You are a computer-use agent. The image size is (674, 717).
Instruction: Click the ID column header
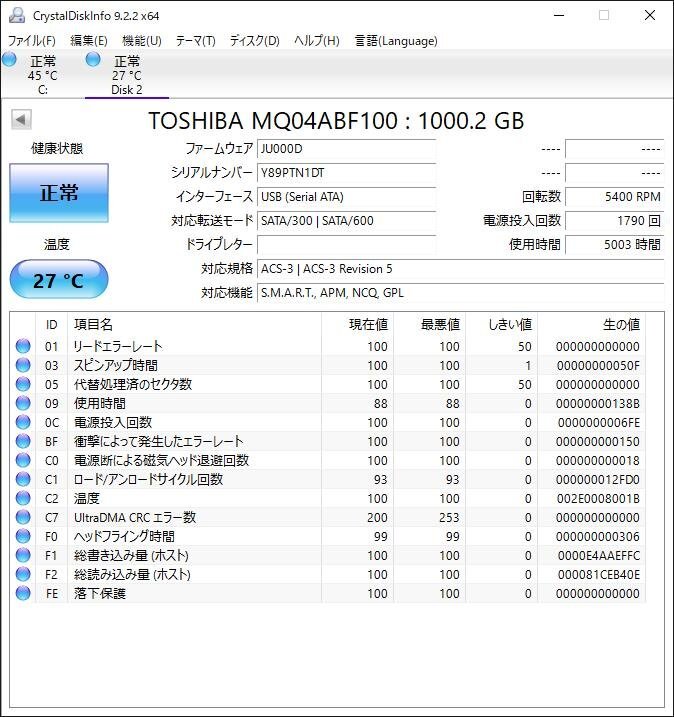coord(51,325)
